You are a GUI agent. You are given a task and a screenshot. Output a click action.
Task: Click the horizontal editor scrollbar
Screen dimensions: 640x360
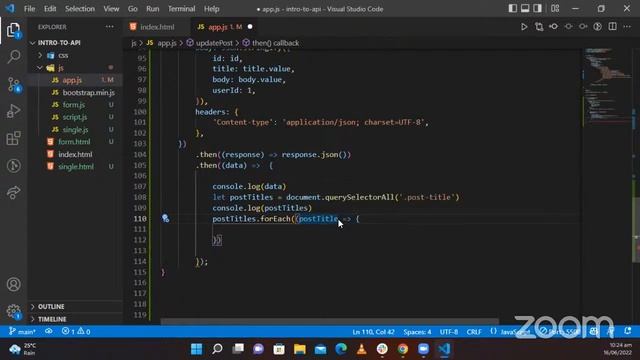(x=329, y=321)
